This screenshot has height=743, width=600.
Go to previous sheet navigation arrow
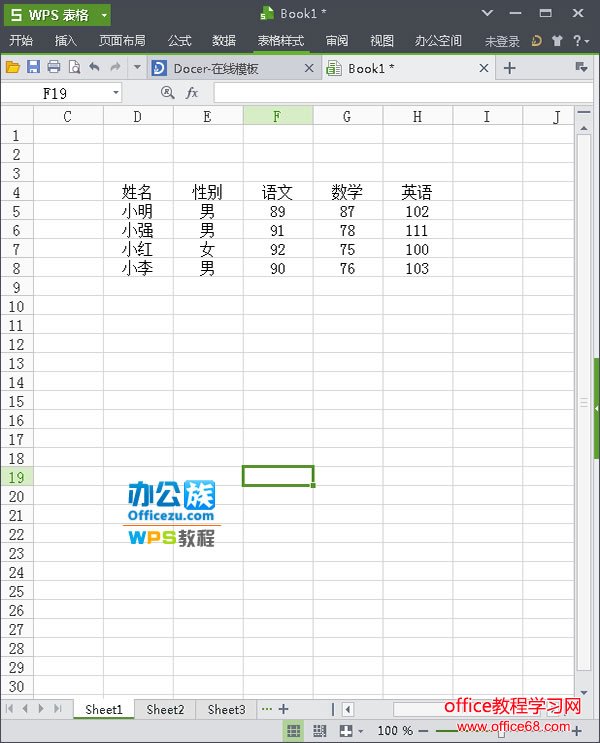click(x=25, y=708)
